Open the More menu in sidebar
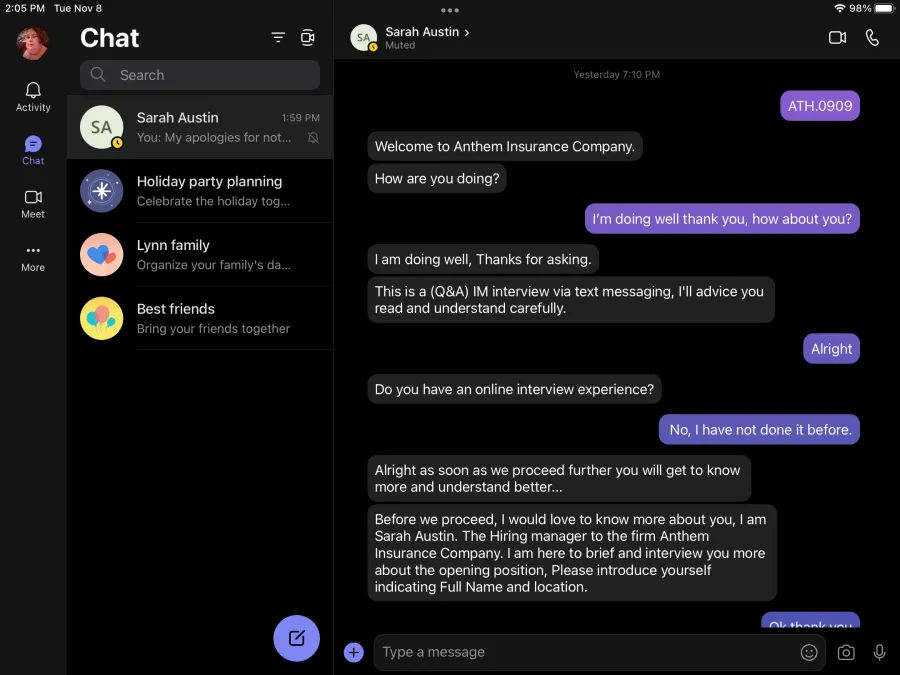The width and height of the screenshot is (900, 675). pos(33,258)
